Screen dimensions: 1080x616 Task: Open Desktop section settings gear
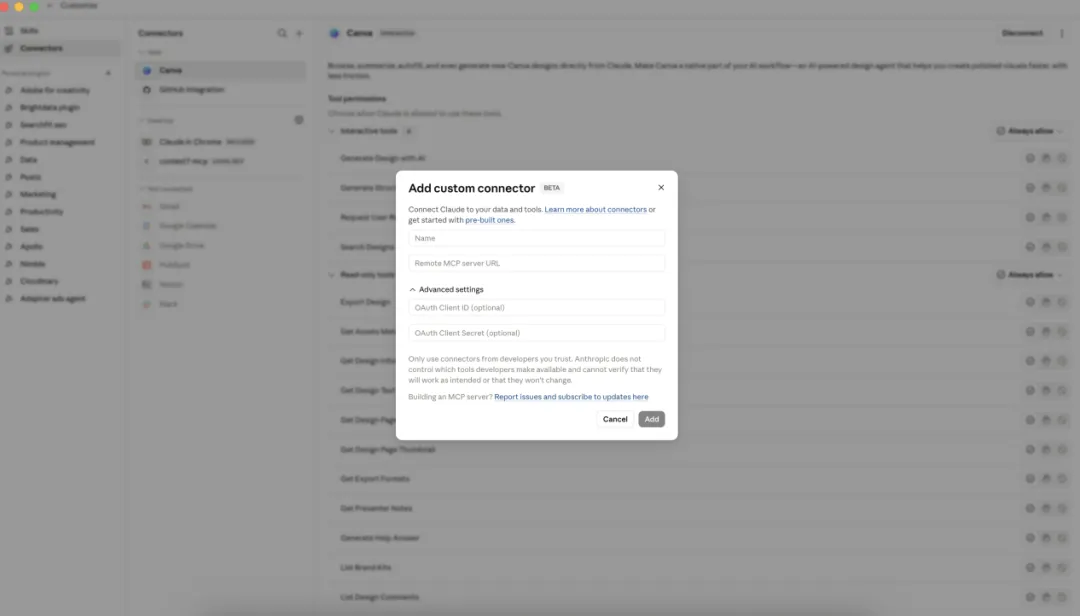point(299,120)
